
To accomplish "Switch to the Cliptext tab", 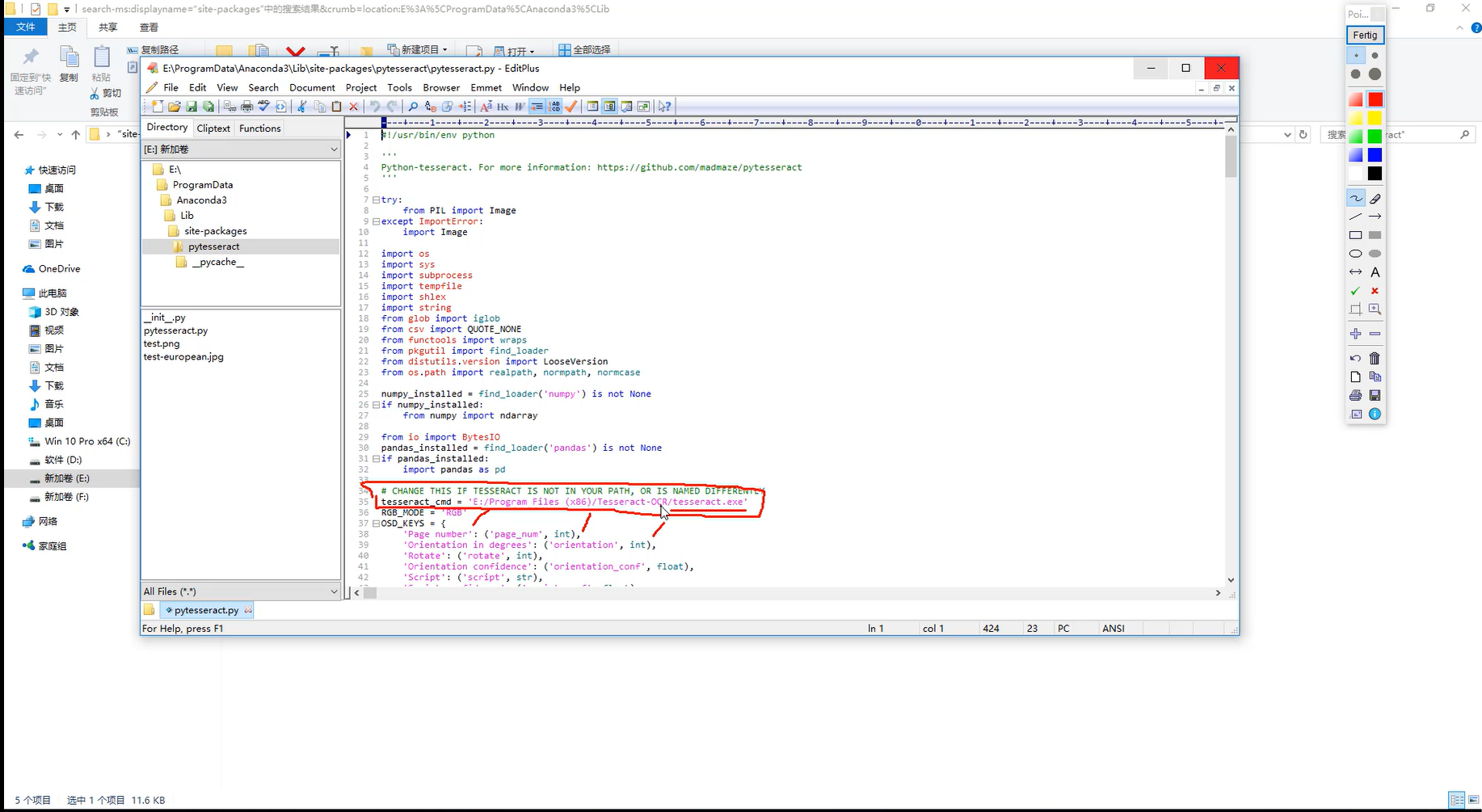I will point(213,128).
